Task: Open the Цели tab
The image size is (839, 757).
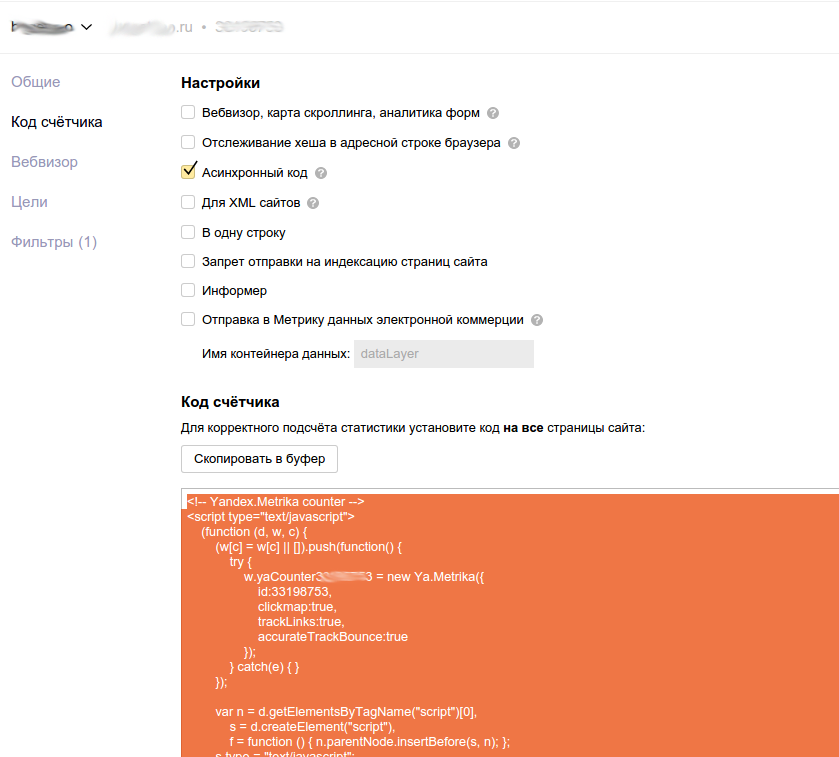Action: [x=29, y=202]
